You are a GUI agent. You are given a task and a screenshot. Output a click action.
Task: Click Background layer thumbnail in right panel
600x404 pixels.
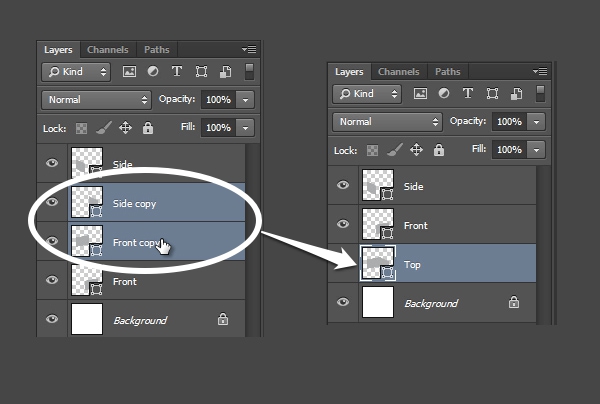point(378,302)
